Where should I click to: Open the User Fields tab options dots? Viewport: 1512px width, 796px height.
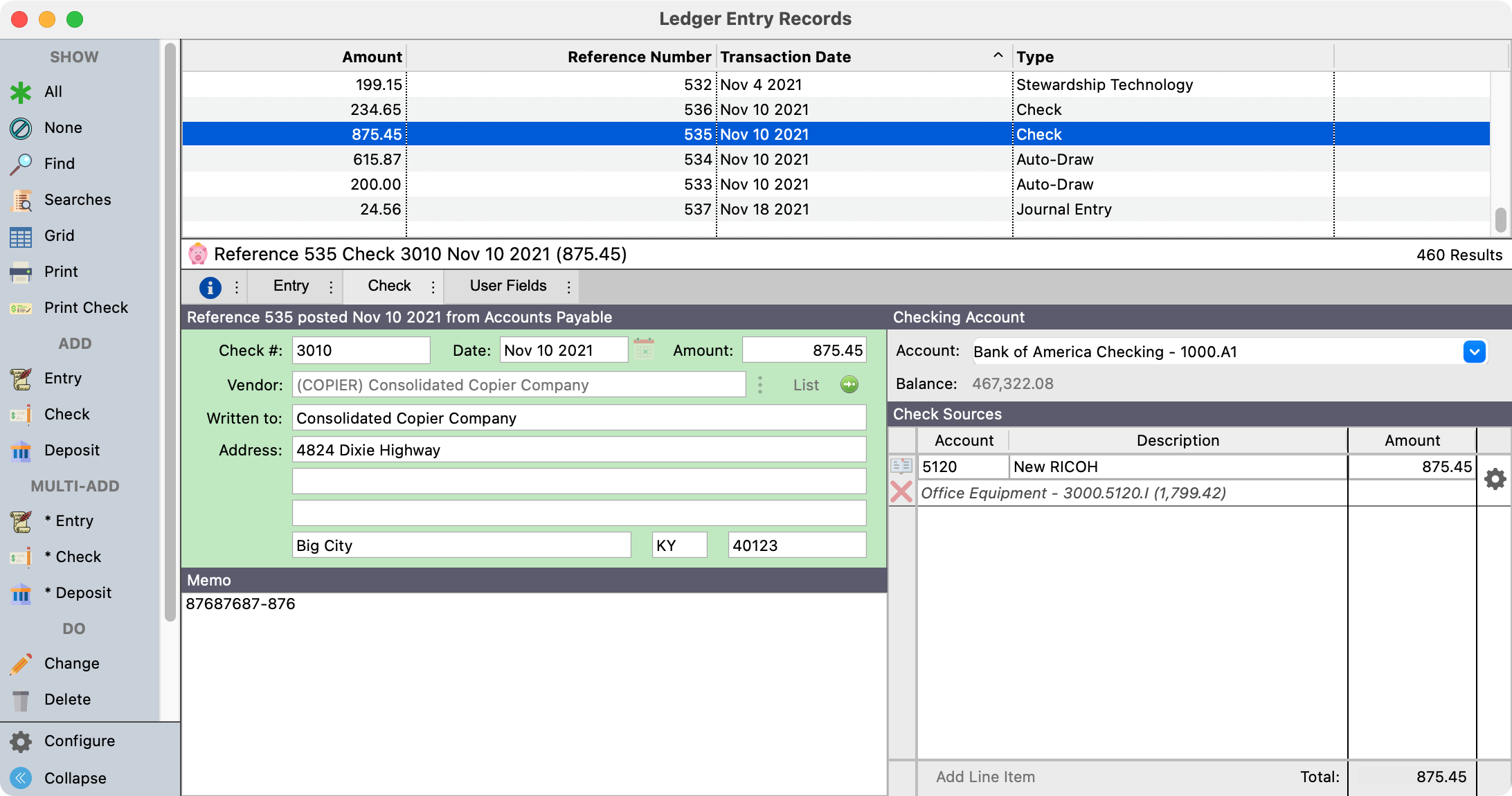pyautogui.click(x=568, y=287)
